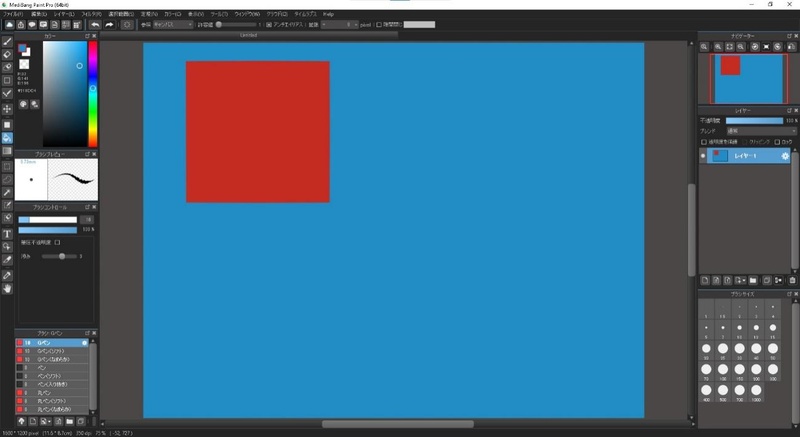This screenshot has width=800, height=437.
Task: Select the Gペン(ソフト) brush
Action: click(x=52, y=351)
